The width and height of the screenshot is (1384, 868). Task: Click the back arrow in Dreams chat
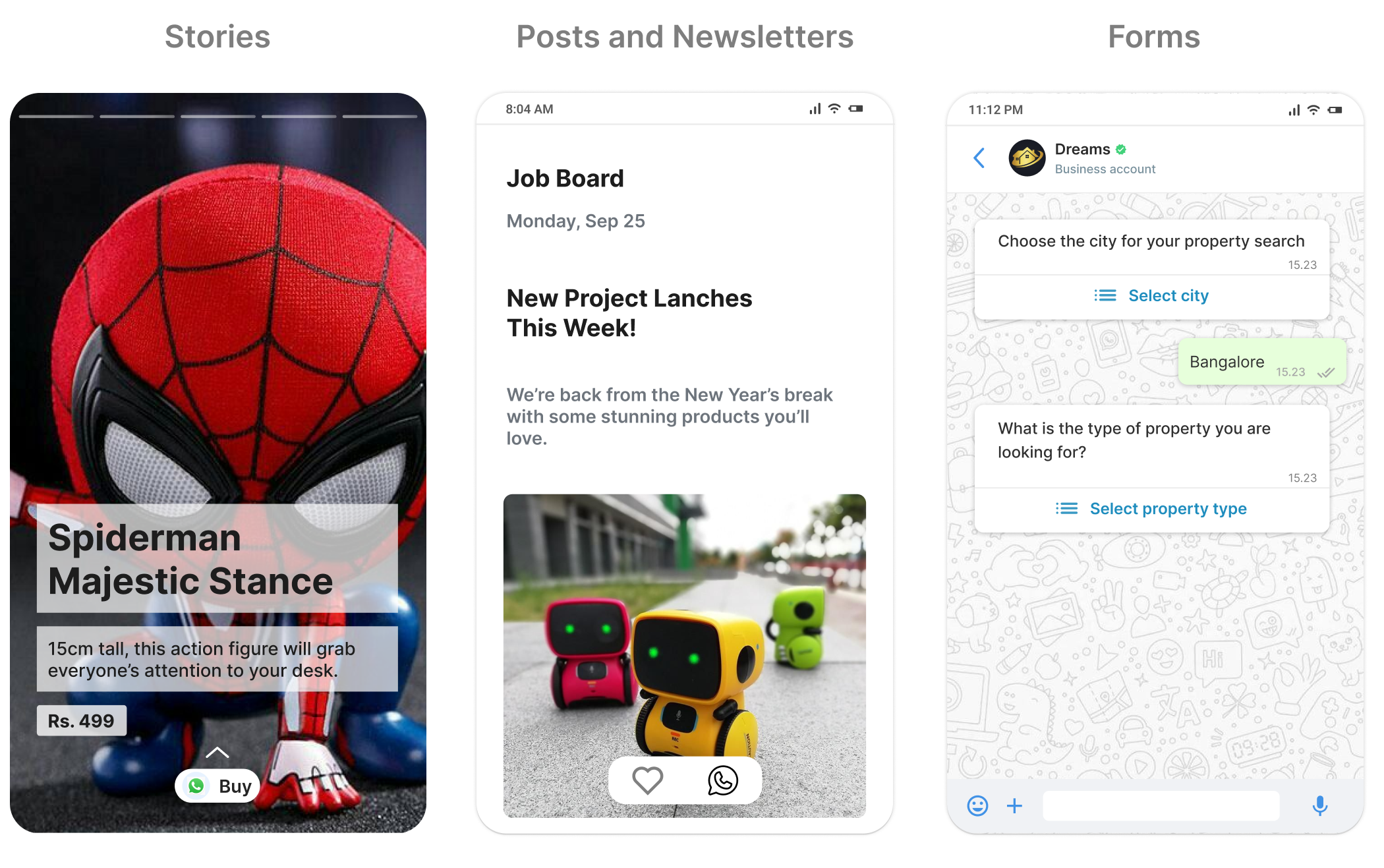tap(979, 158)
